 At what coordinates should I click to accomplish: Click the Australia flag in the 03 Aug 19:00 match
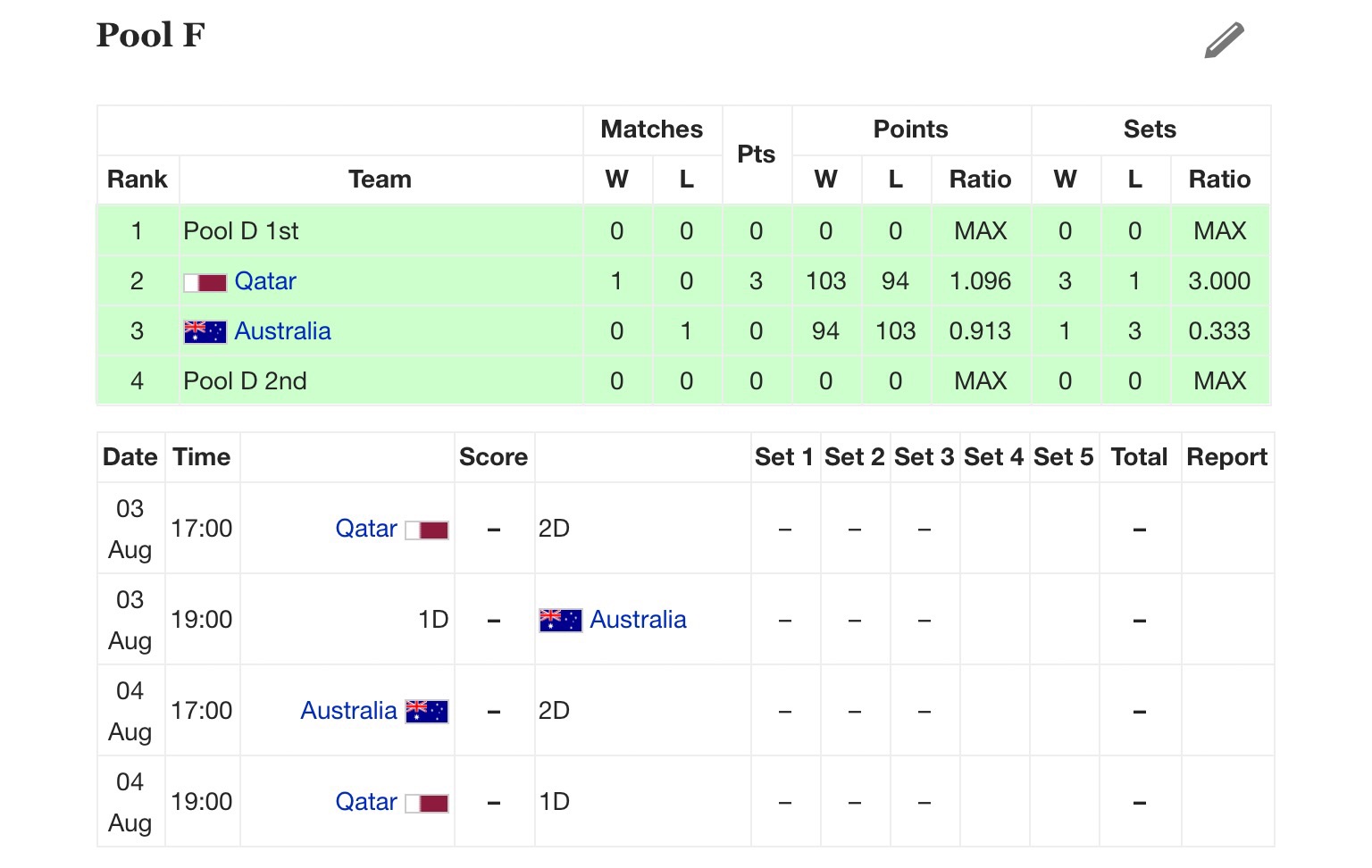pyautogui.click(x=561, y=621)
